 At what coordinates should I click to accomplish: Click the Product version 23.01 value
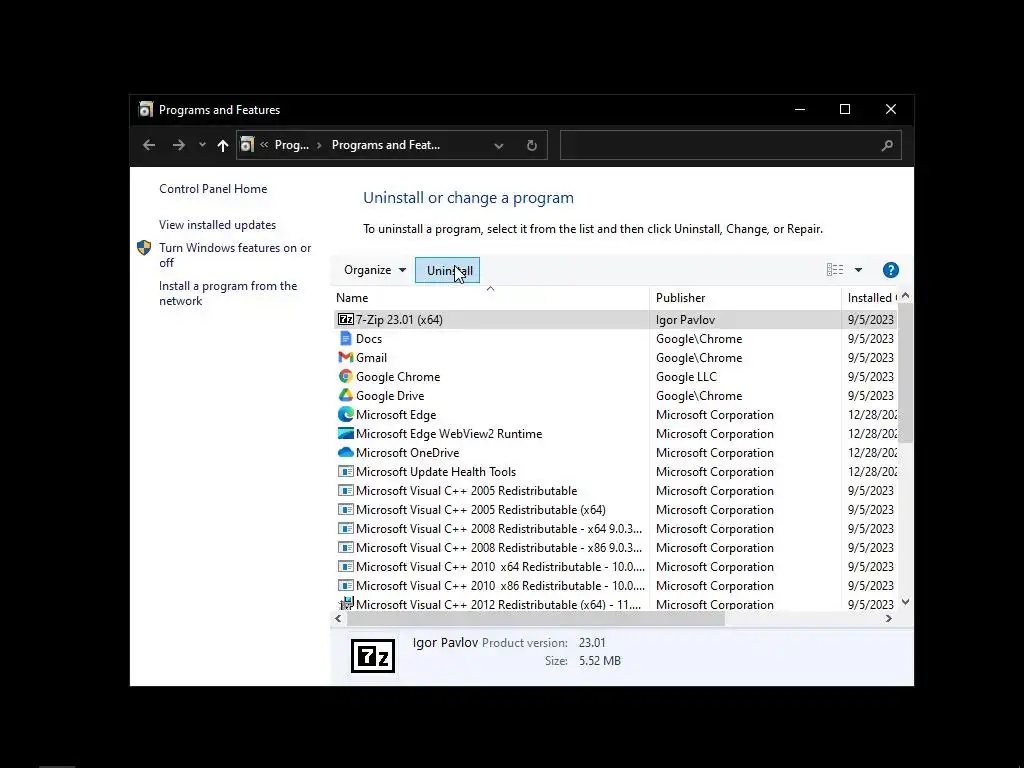pyautogui.click(x=592, y=643)
